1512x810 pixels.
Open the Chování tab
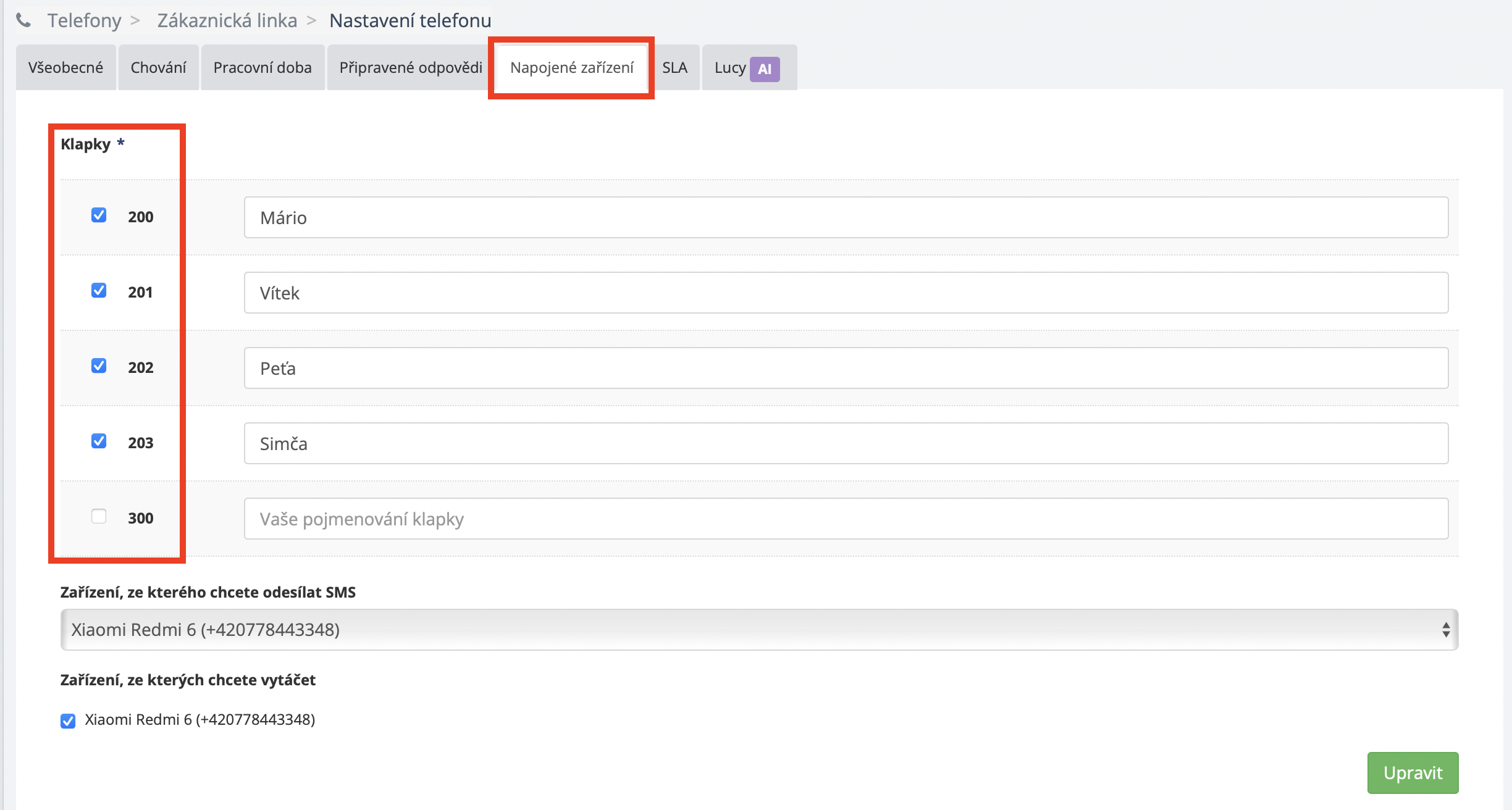tap(158, 68)
